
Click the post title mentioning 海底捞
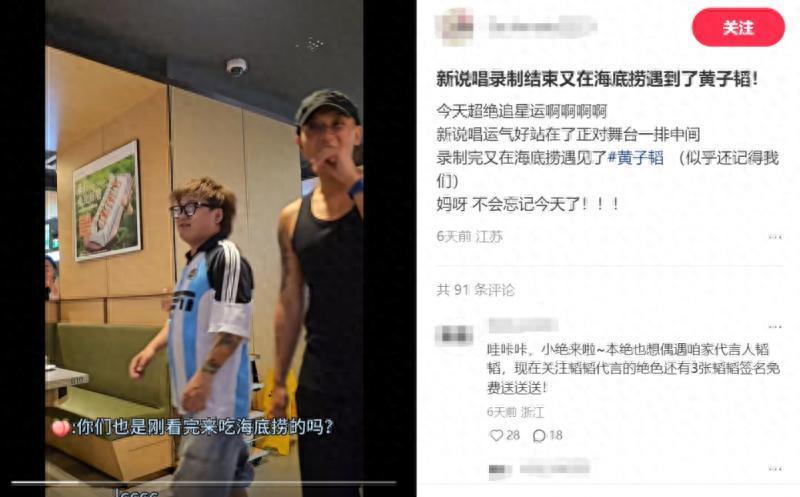coord(597,79)
